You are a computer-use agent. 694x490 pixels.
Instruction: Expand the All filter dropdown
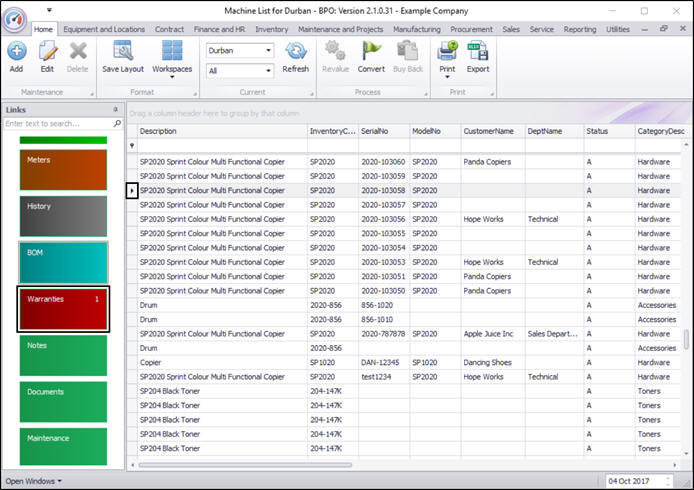pos(268,71)
